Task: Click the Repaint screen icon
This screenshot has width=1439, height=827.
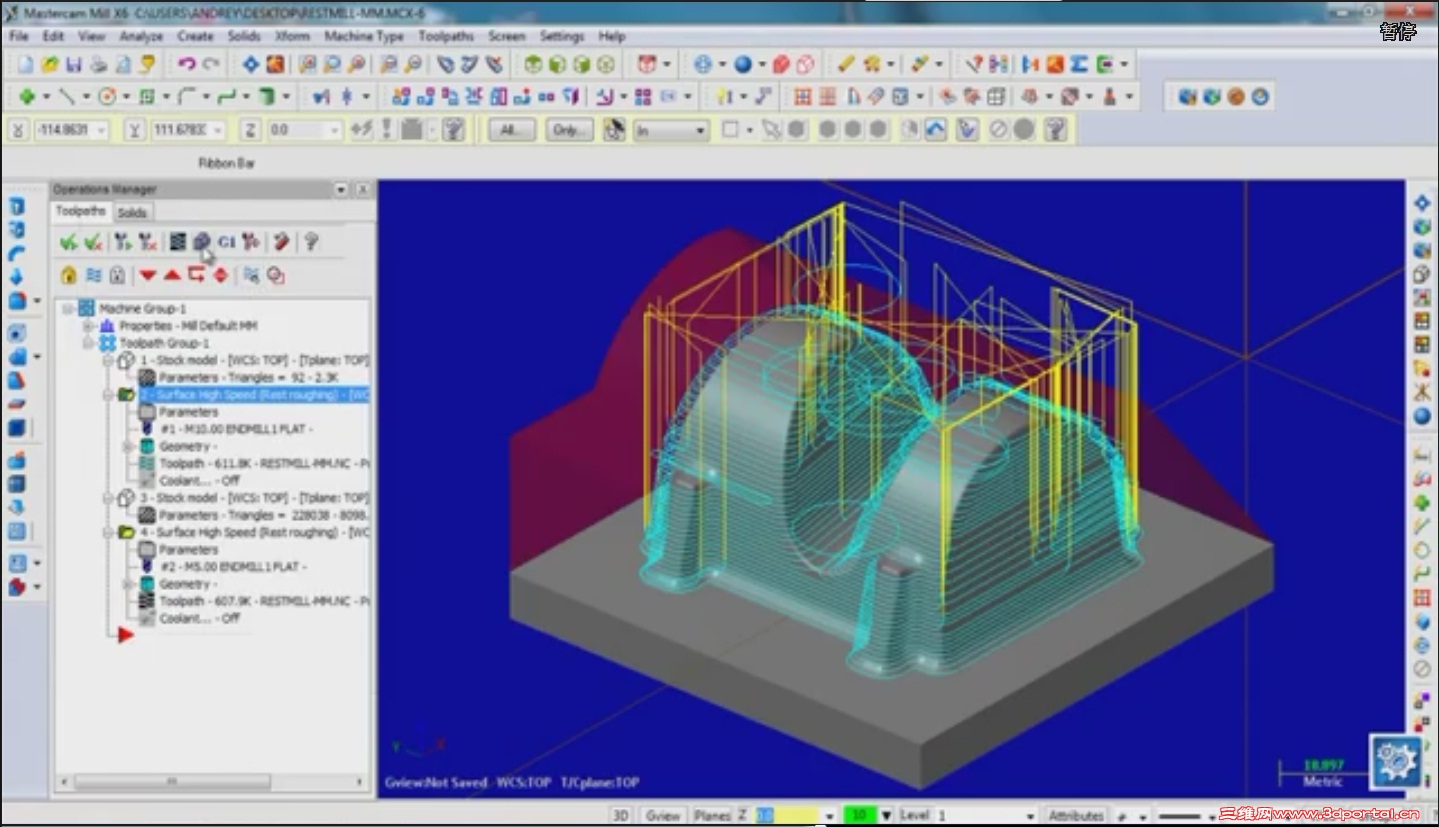Action: pos(274,64)
